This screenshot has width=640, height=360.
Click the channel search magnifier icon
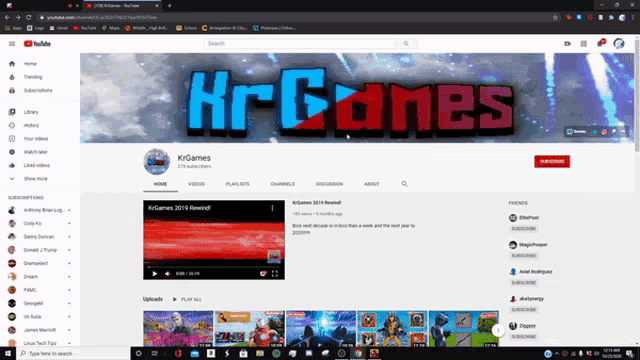(404, 184)
